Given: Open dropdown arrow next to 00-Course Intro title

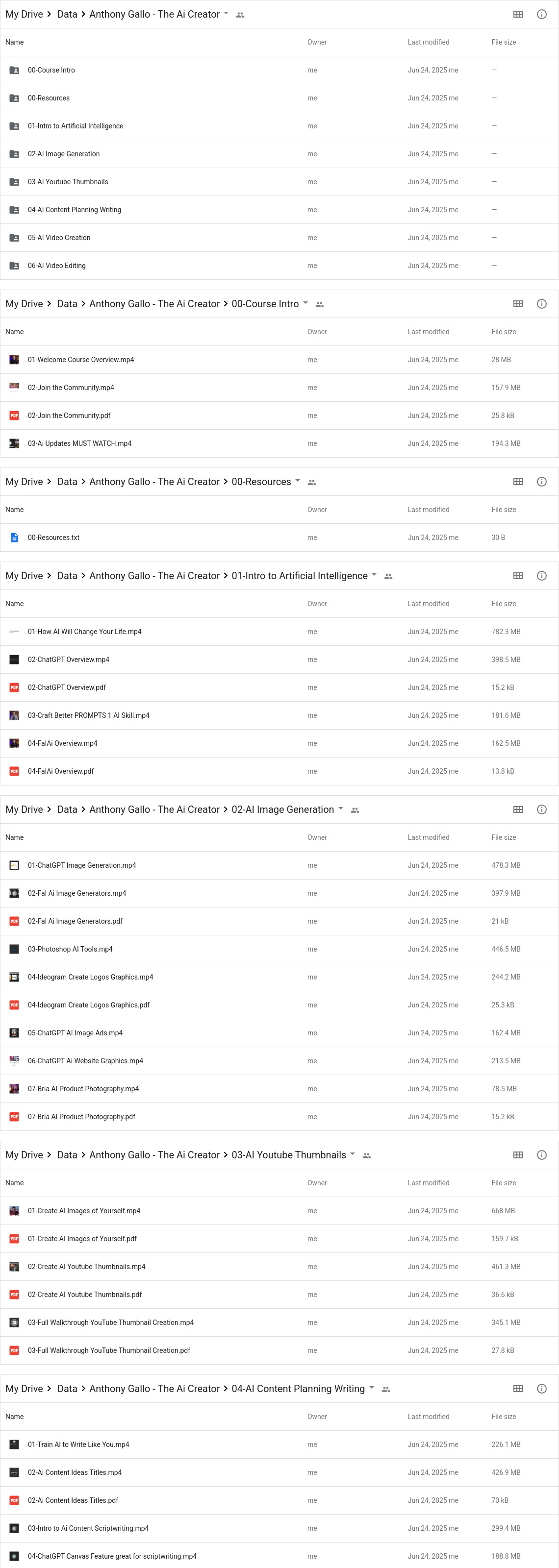Looking at the screenshot, I should [305, 302].
